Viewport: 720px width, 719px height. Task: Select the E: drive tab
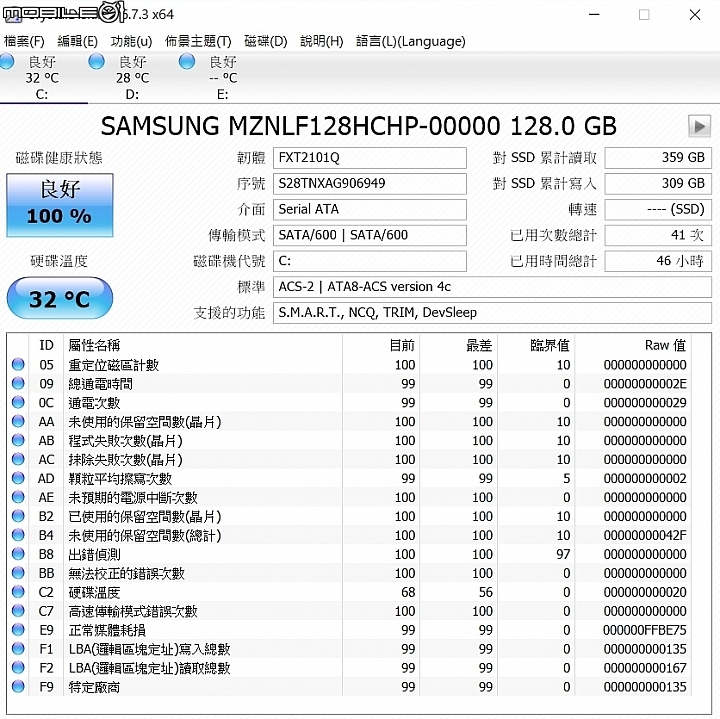[x=223, y=78]
